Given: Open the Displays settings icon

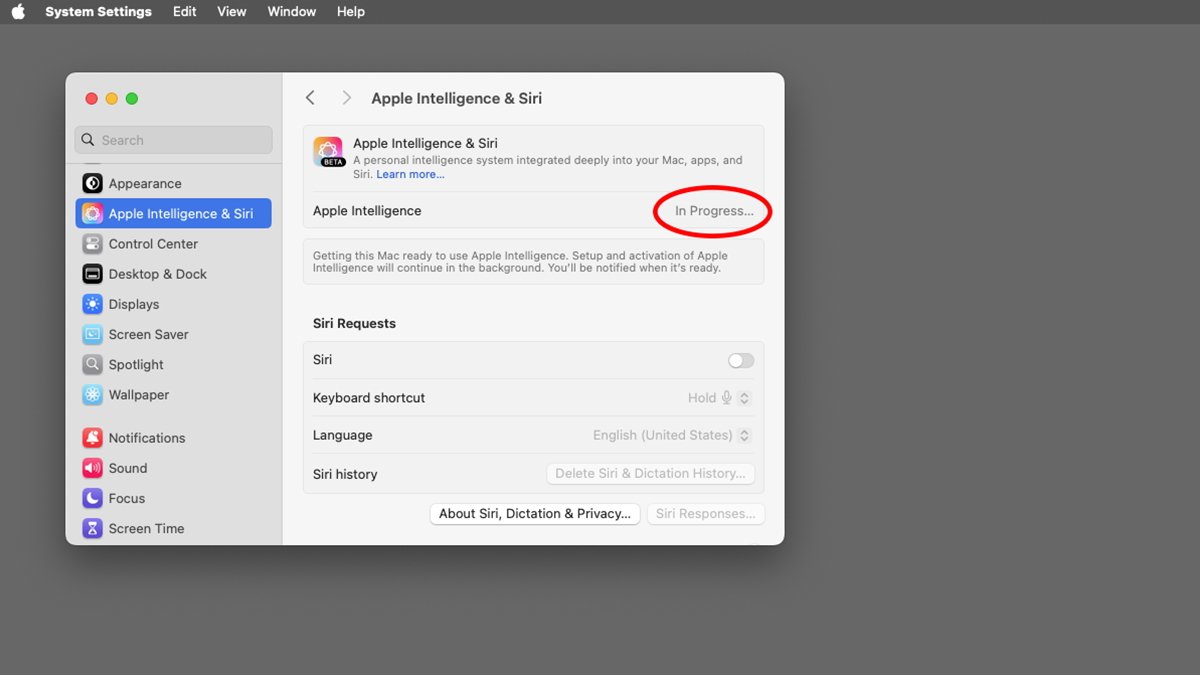Looking at the screenshot, I should click(92, 304).
